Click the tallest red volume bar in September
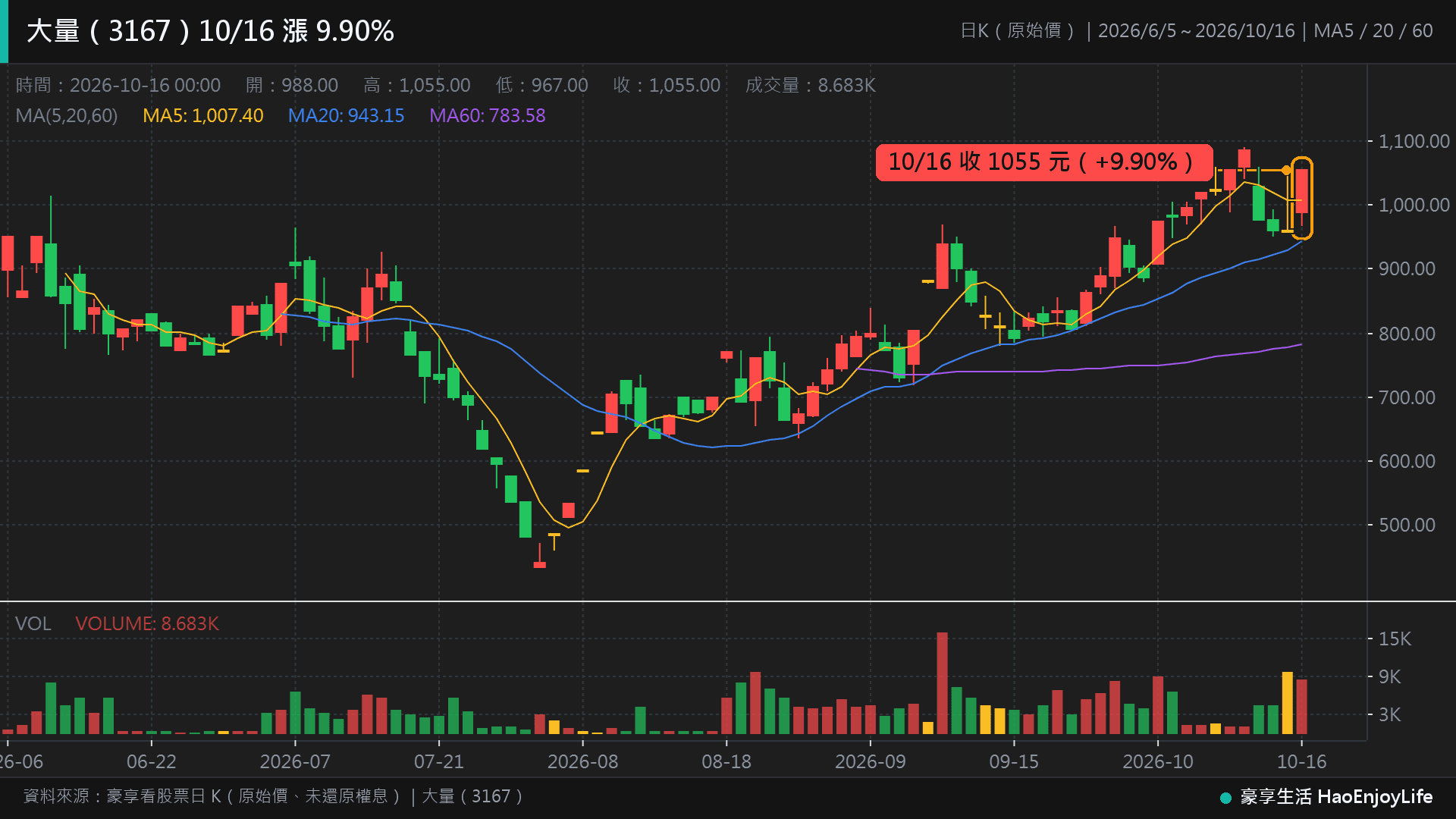The image size is (1456, 819). click(x=942, y=683)
